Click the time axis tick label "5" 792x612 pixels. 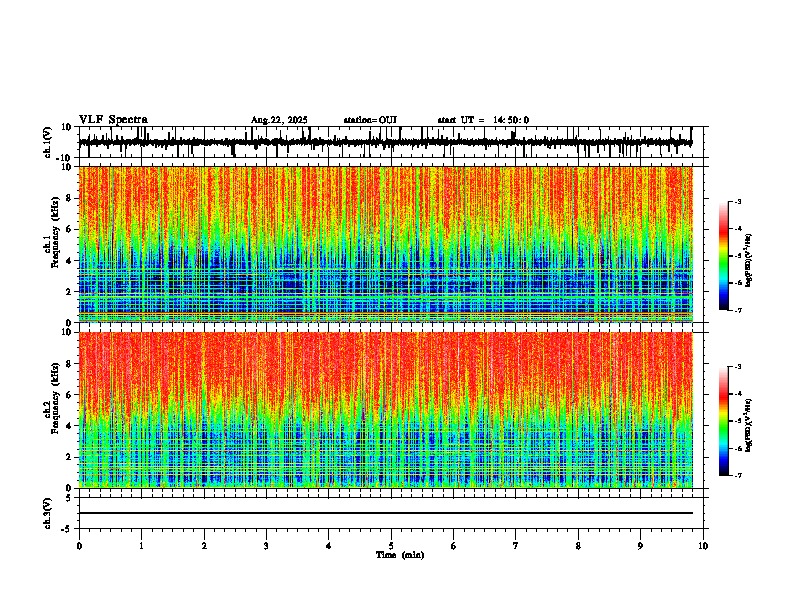point(391,546)
